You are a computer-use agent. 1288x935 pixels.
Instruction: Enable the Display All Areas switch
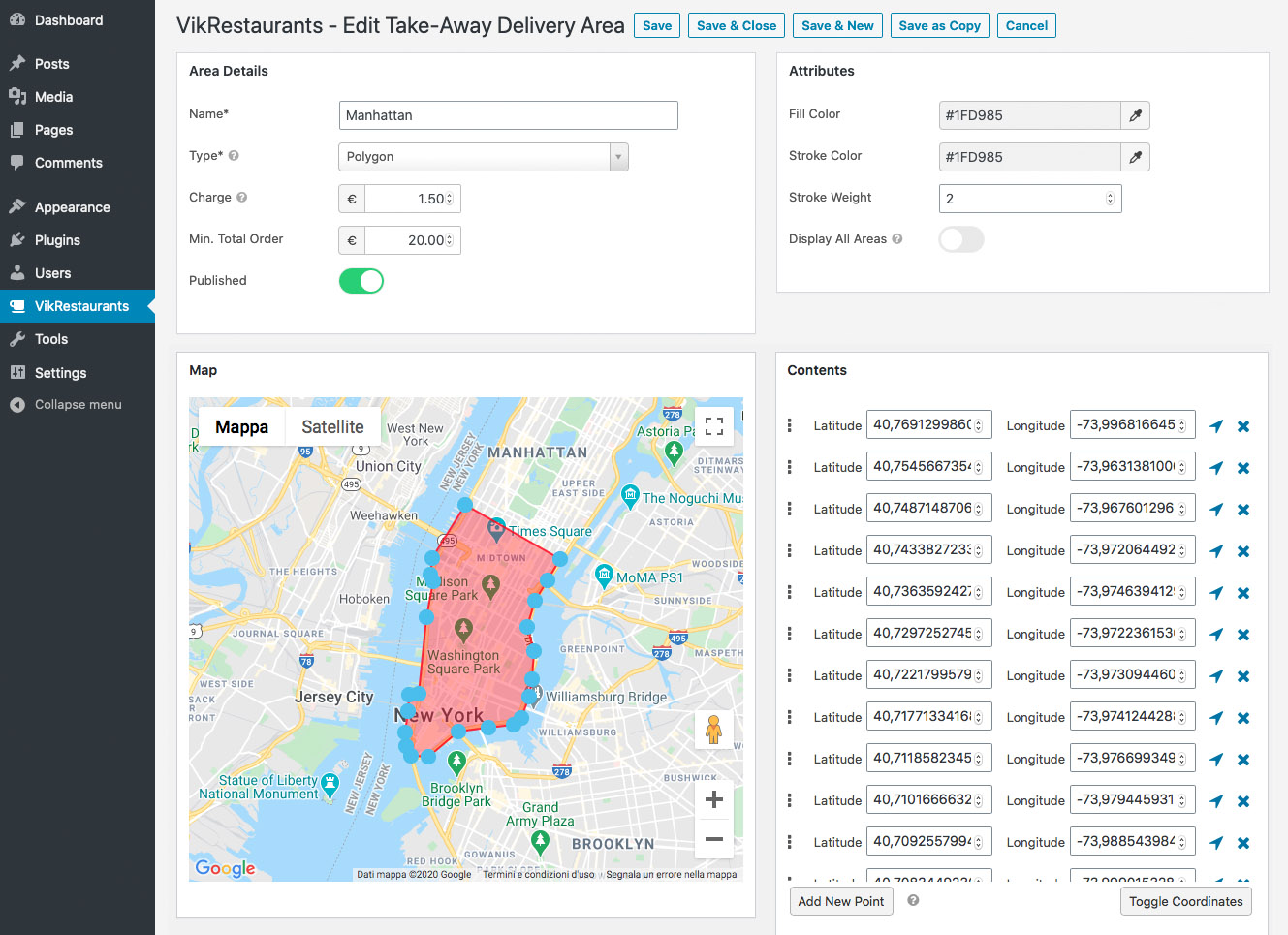click(961, 239)
